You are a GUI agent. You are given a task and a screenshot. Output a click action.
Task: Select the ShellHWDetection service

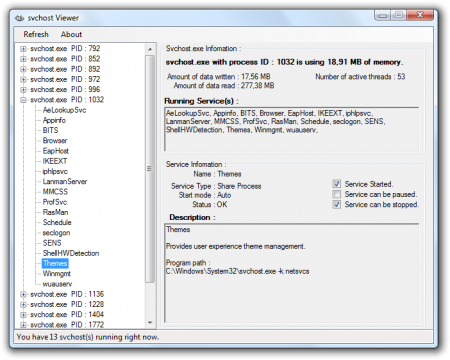click(x=71, y=253)
